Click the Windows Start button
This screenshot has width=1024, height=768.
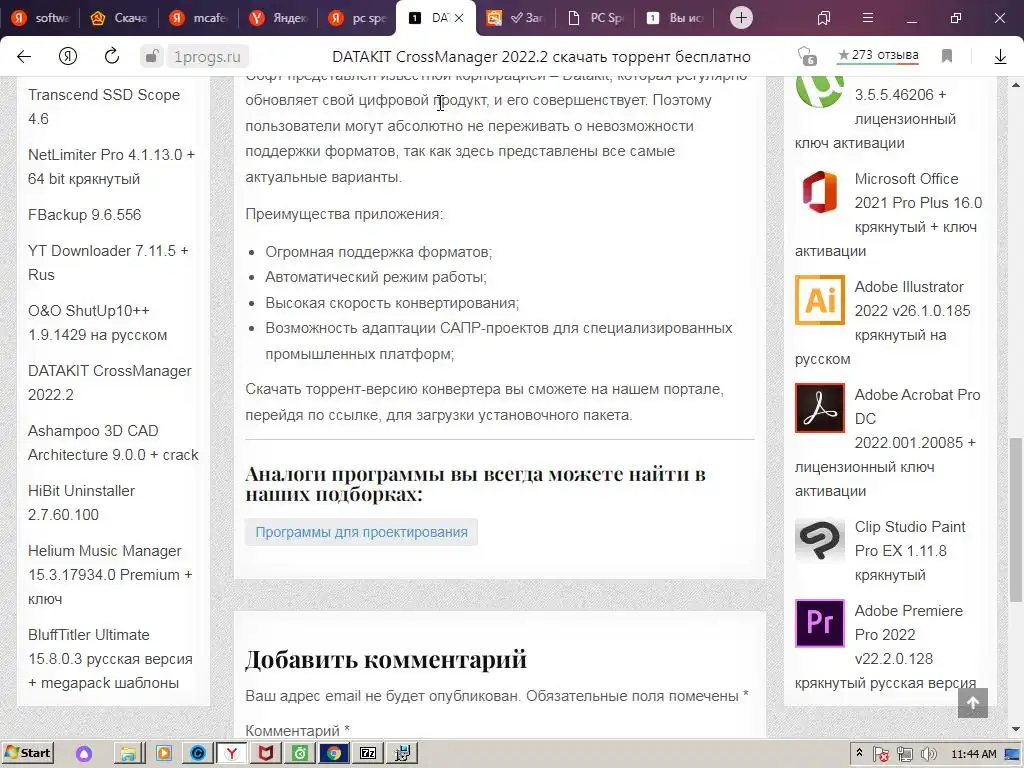[28, 753]
